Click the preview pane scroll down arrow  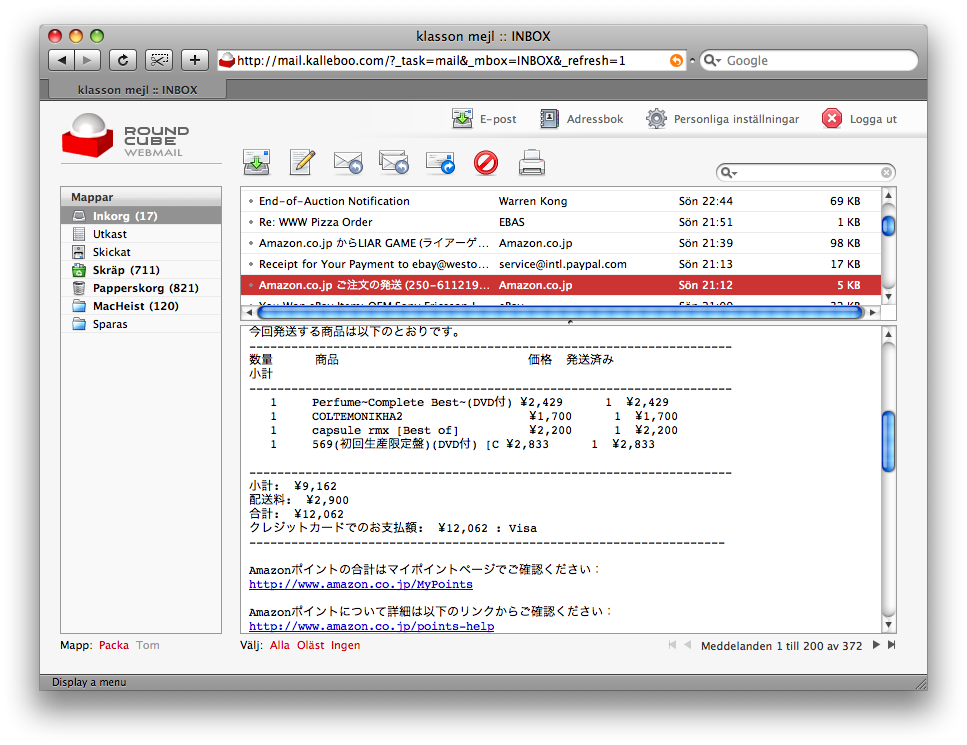click(889, 625)
